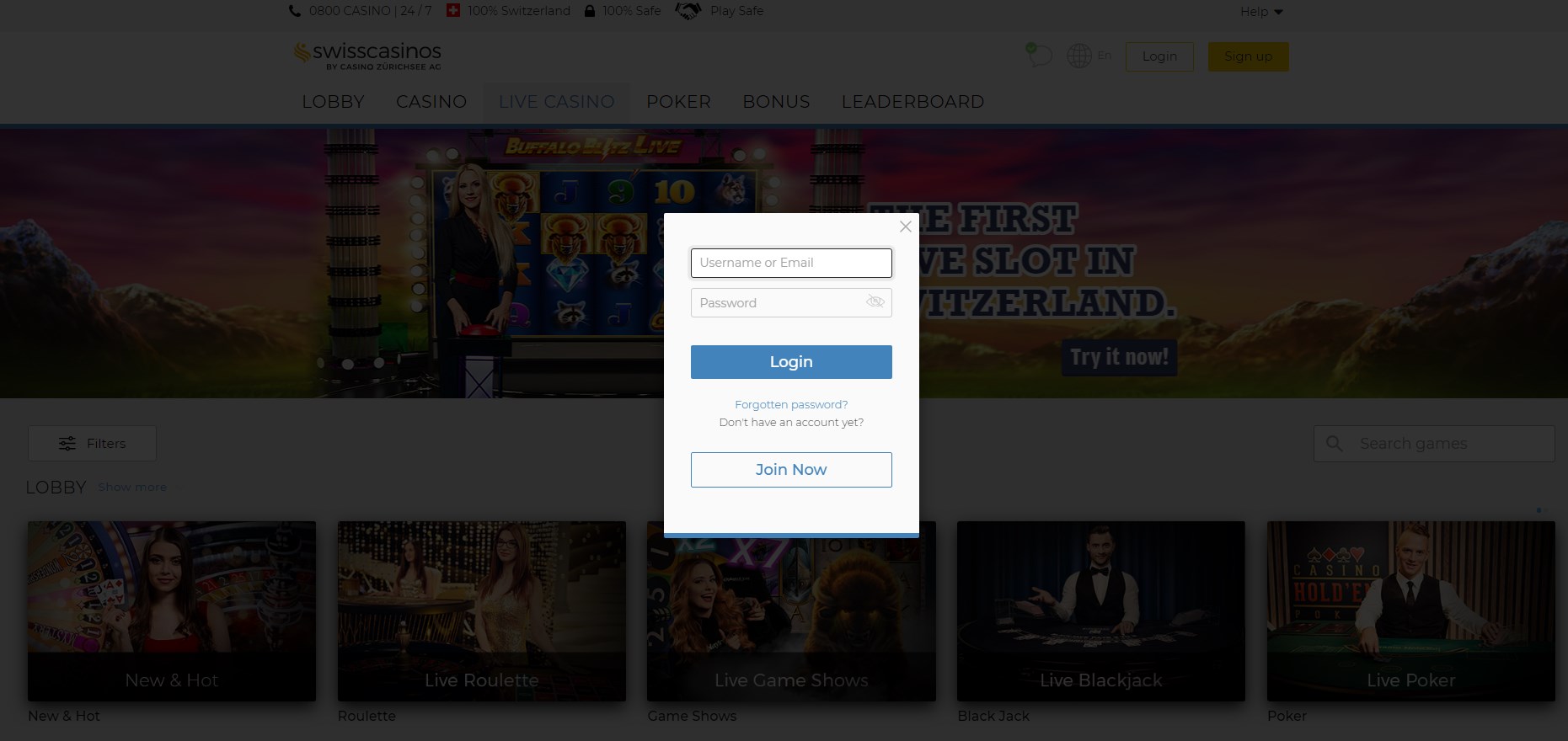The width and height of the screenshot is (1568, 741).
Task: Submit with the blue Login button
Action: [791, 362]
